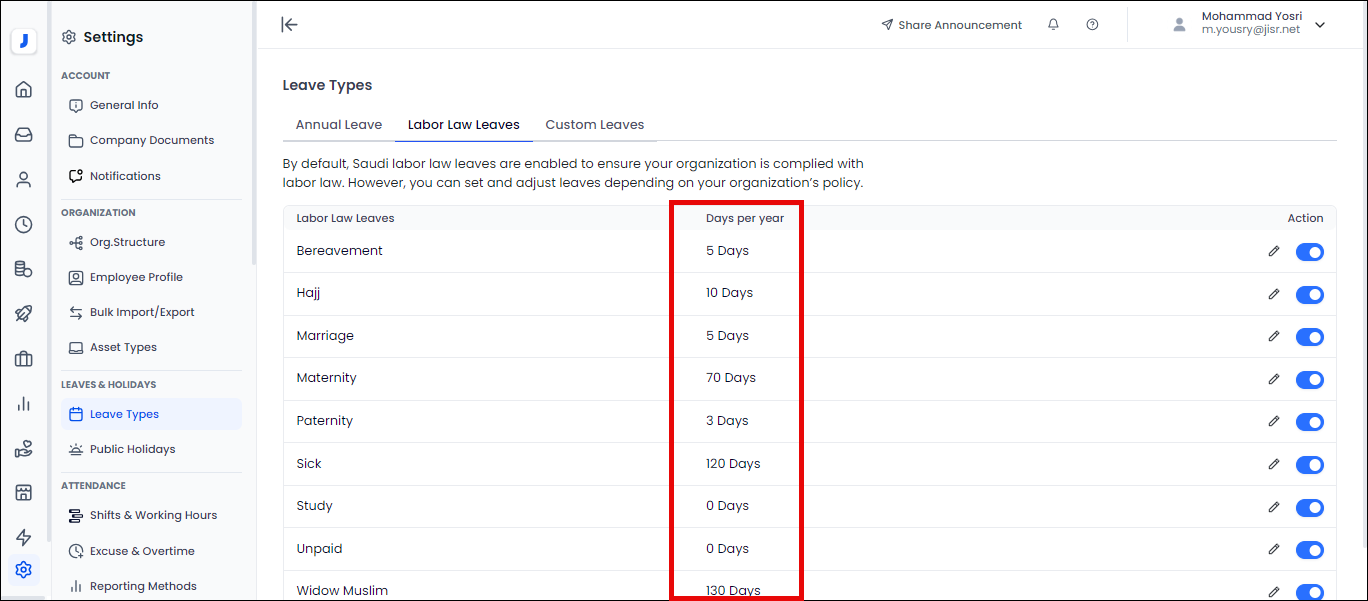Viewport: 1368px width, 601px height.
Task: Open Public Holidays settings
Action: click(x=132, y=449)
